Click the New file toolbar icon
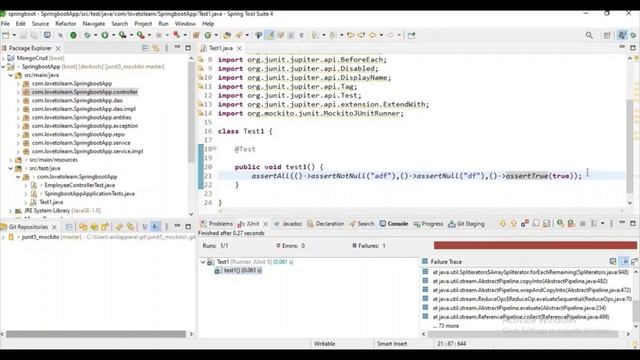 6,36
